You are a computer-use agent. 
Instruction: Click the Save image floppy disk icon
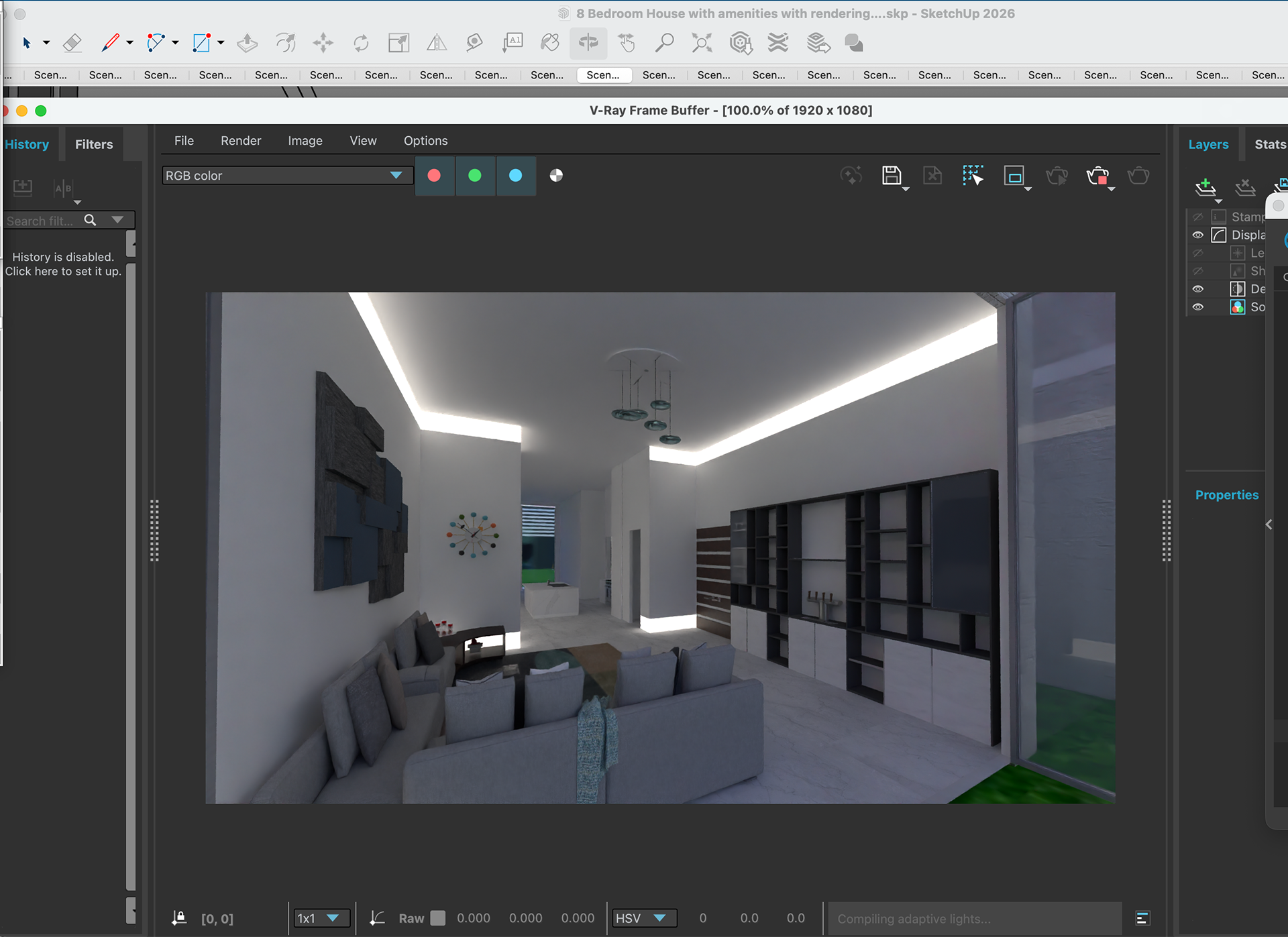(892, 176)
